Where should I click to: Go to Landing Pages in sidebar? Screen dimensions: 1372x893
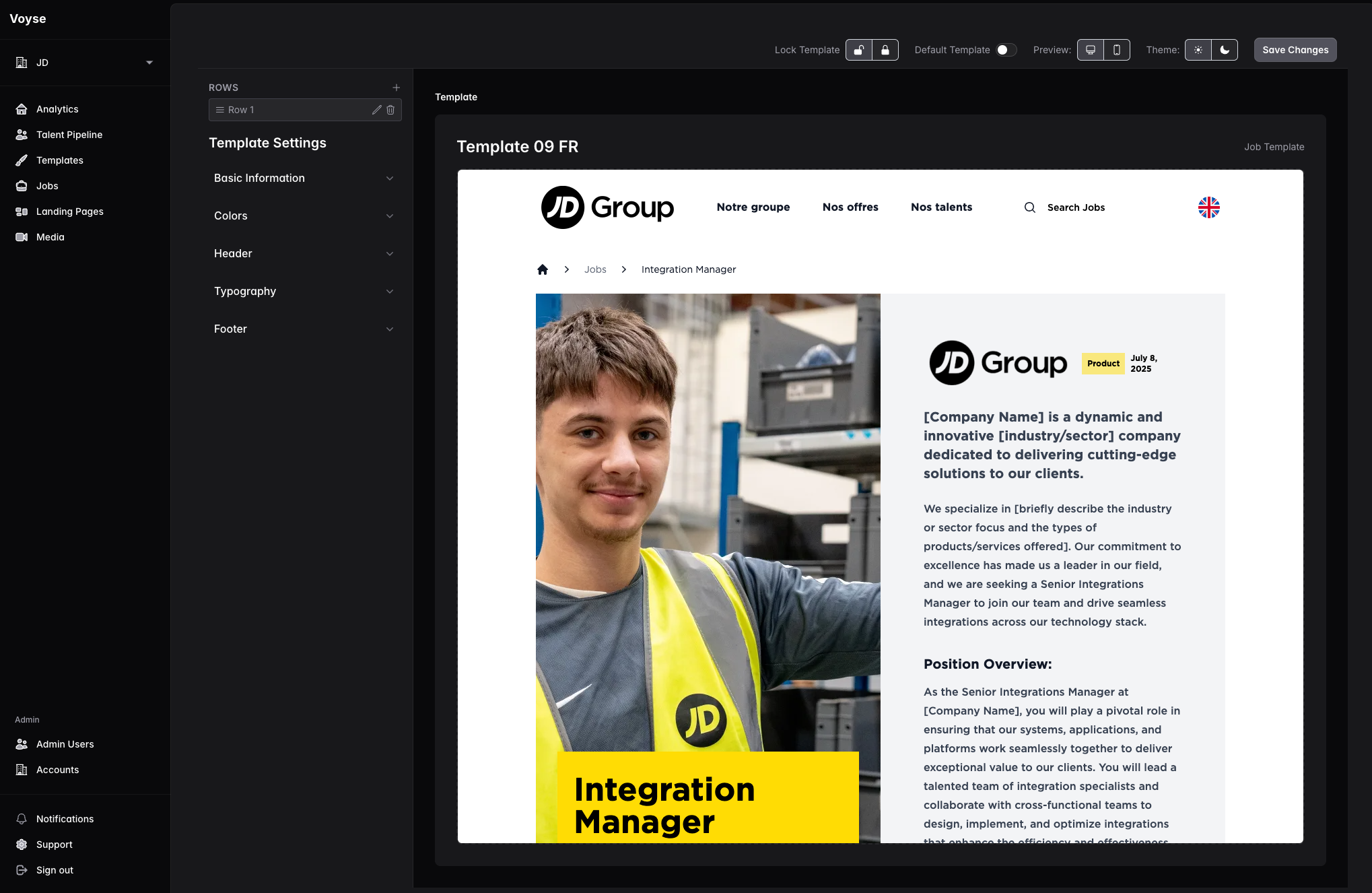click(x=70, y=211)
